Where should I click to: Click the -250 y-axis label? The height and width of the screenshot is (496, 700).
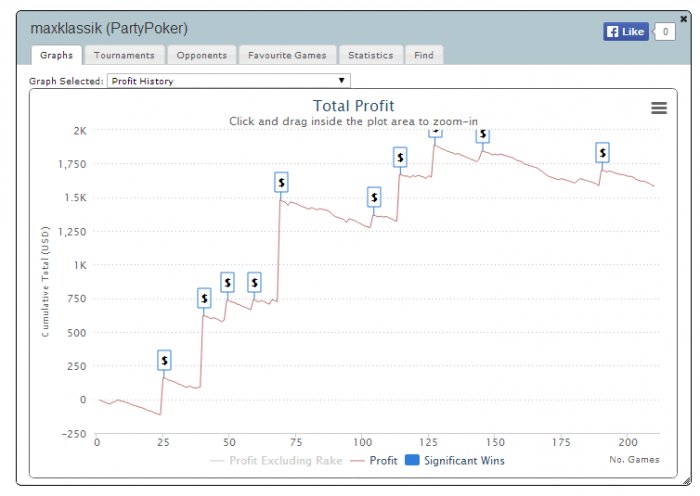pos(74,434)
